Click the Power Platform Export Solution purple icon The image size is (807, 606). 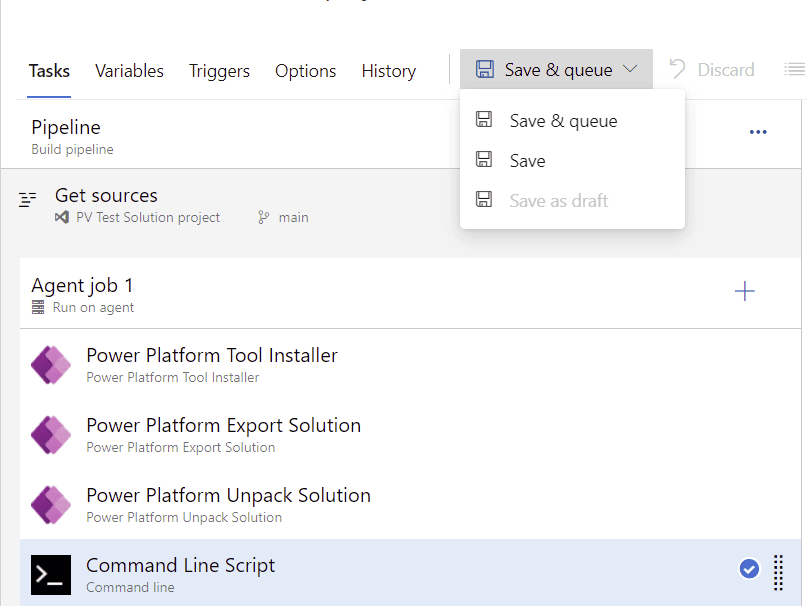pyautogui.click(x=51, y=435)
